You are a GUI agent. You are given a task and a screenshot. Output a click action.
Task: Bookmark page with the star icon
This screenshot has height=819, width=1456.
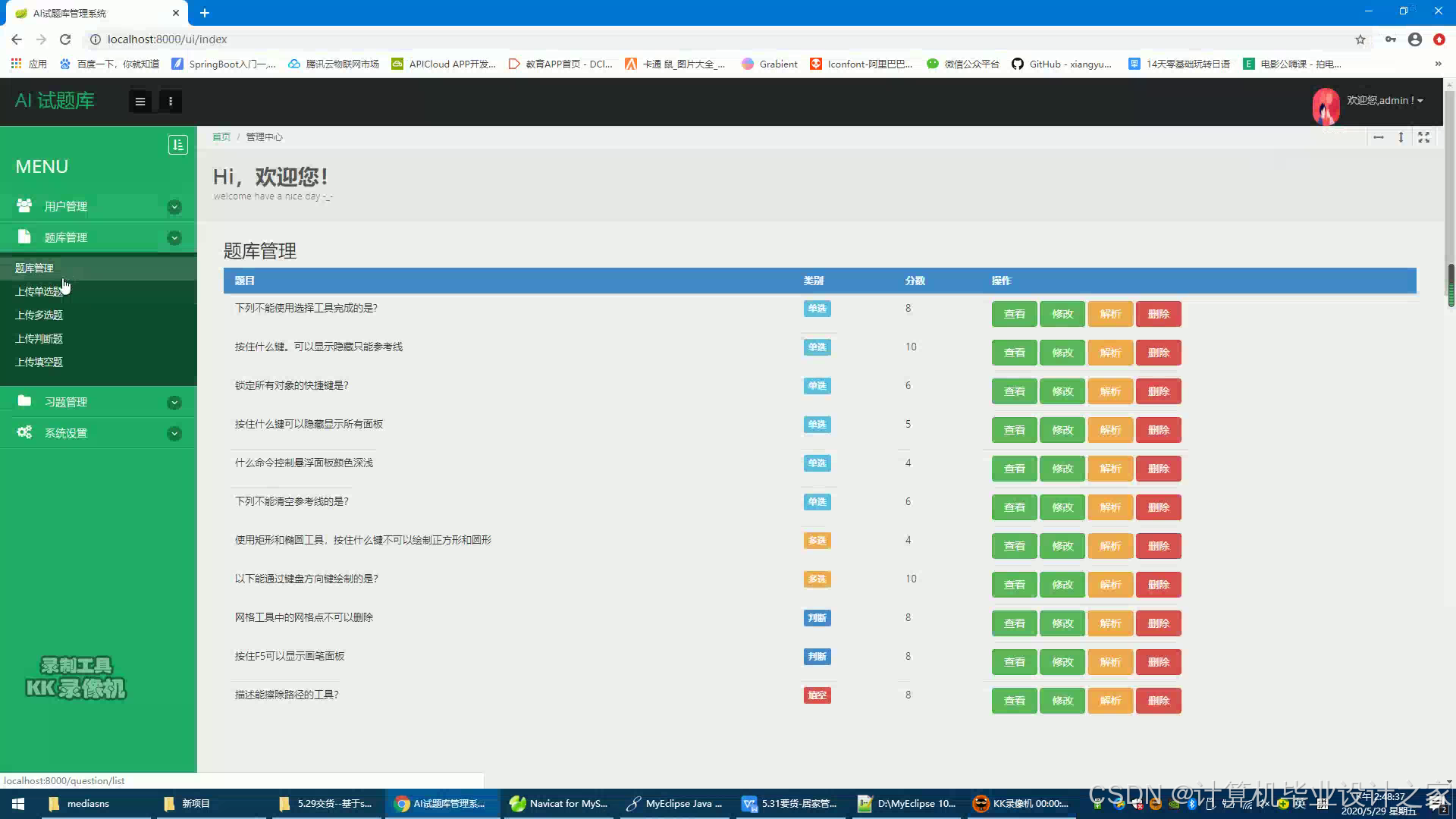(1360, 39)
